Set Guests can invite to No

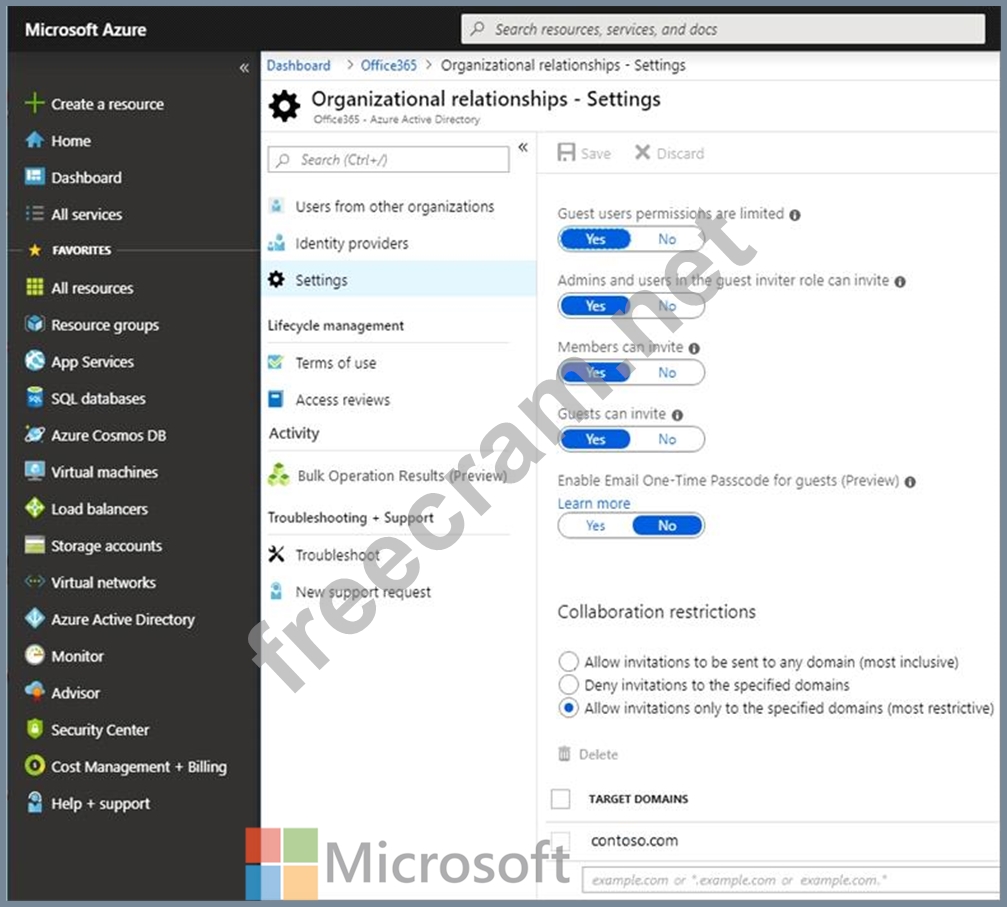667,439
